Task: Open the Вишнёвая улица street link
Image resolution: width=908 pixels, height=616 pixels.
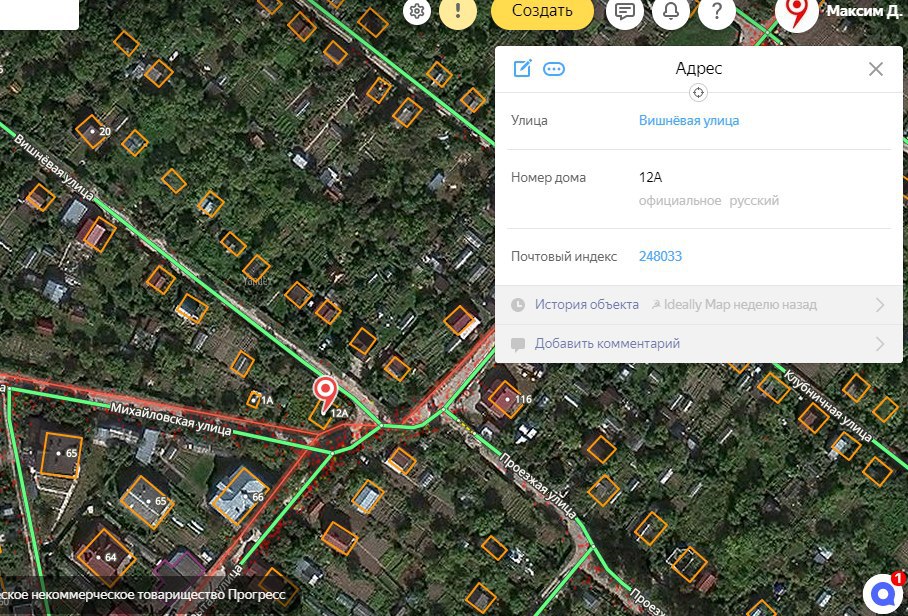Action: pyautogui.click(x=689, y=120)
